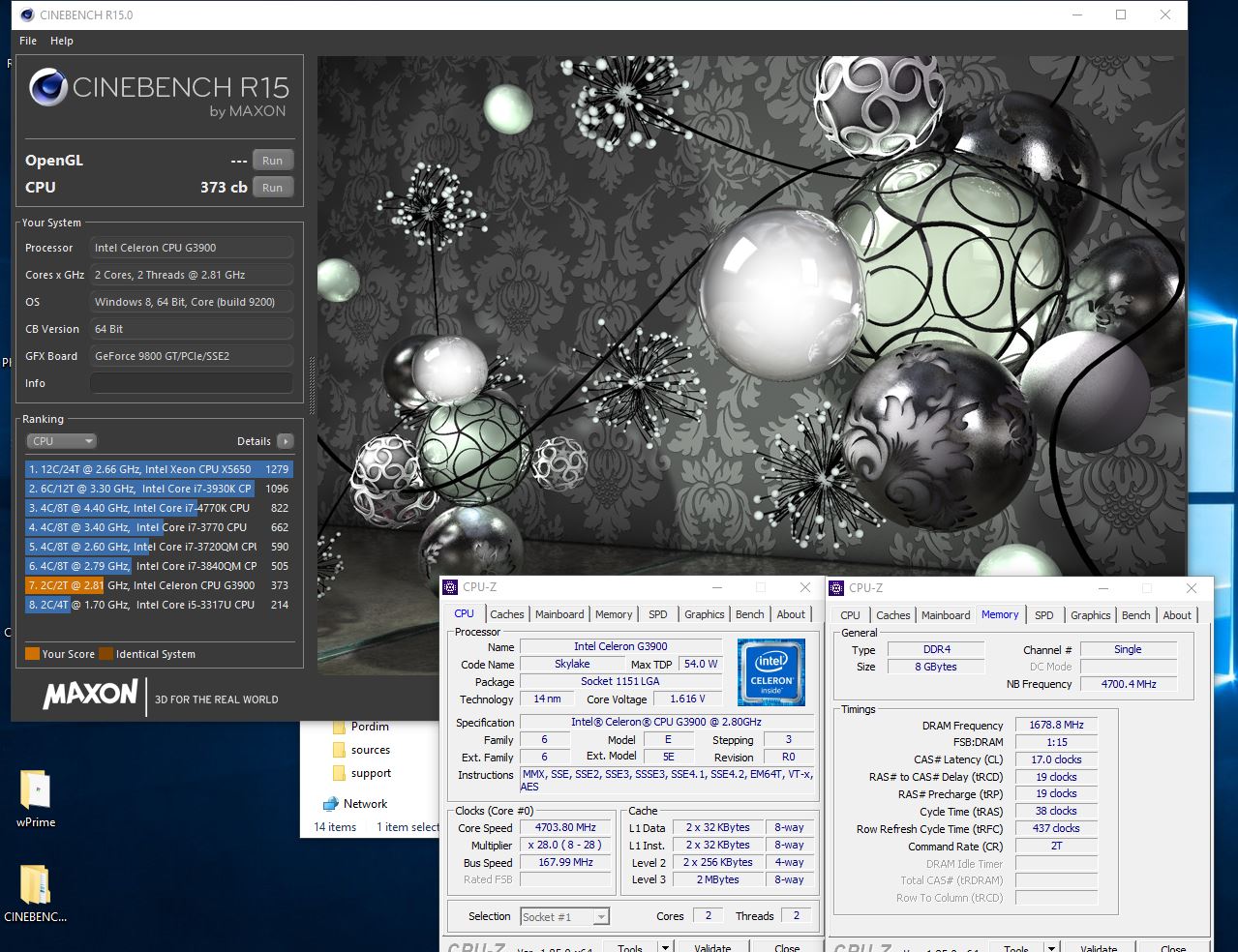Click the GFX Board field GeForce 9800 GT

pos(192,356)
